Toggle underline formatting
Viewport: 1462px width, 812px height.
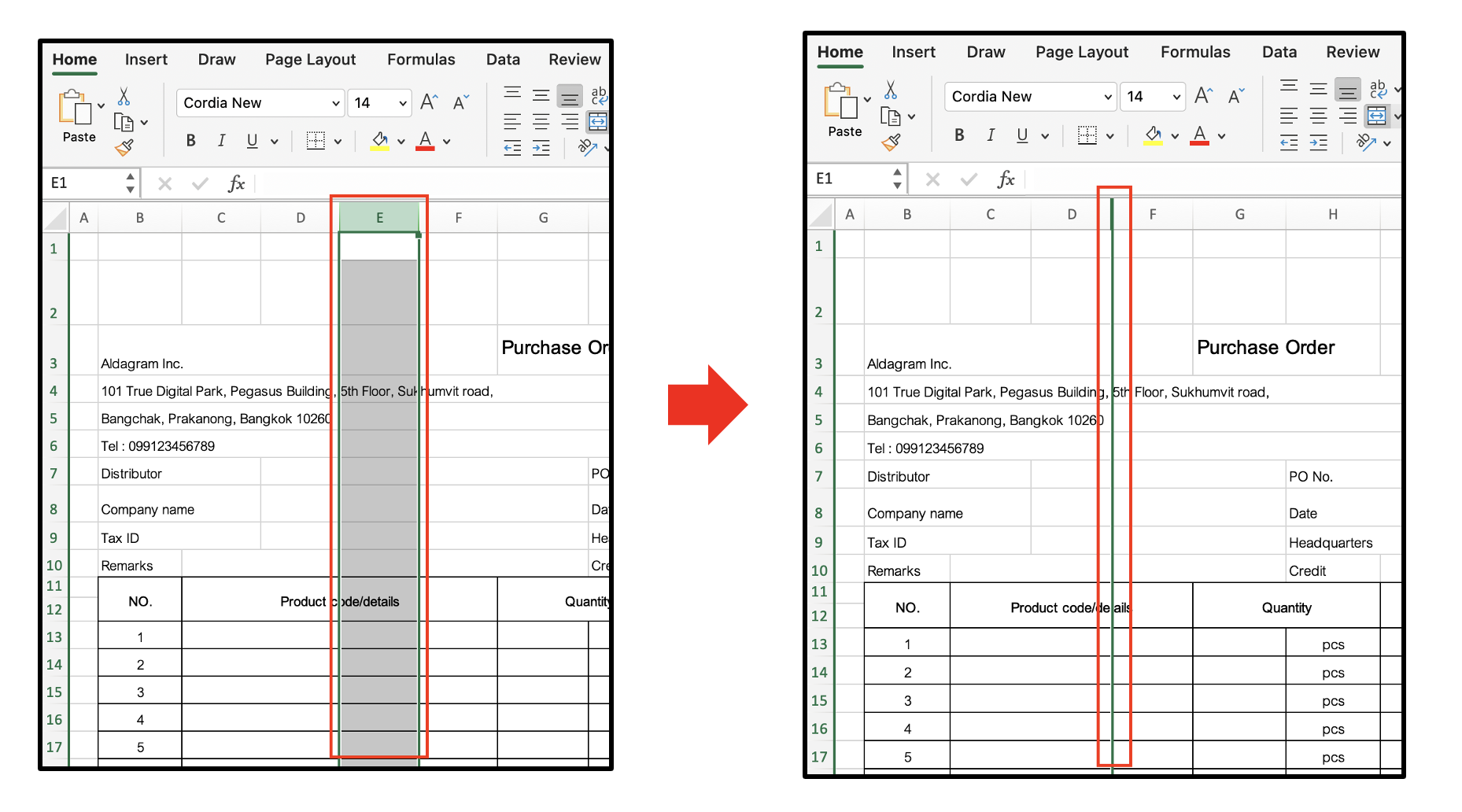click(250, 141)
